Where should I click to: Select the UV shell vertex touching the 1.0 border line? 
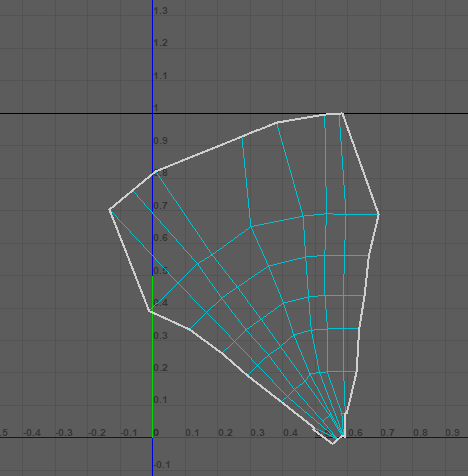pos(342,114)
